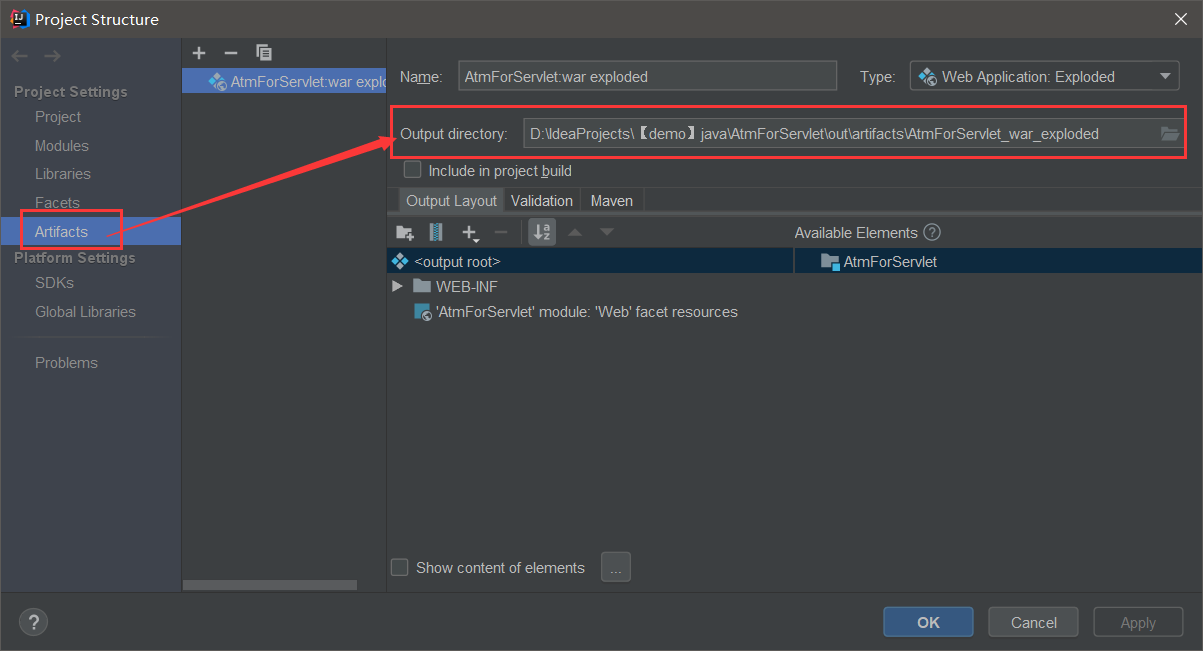Click the back navigation arrow

[x=20, y=55]
